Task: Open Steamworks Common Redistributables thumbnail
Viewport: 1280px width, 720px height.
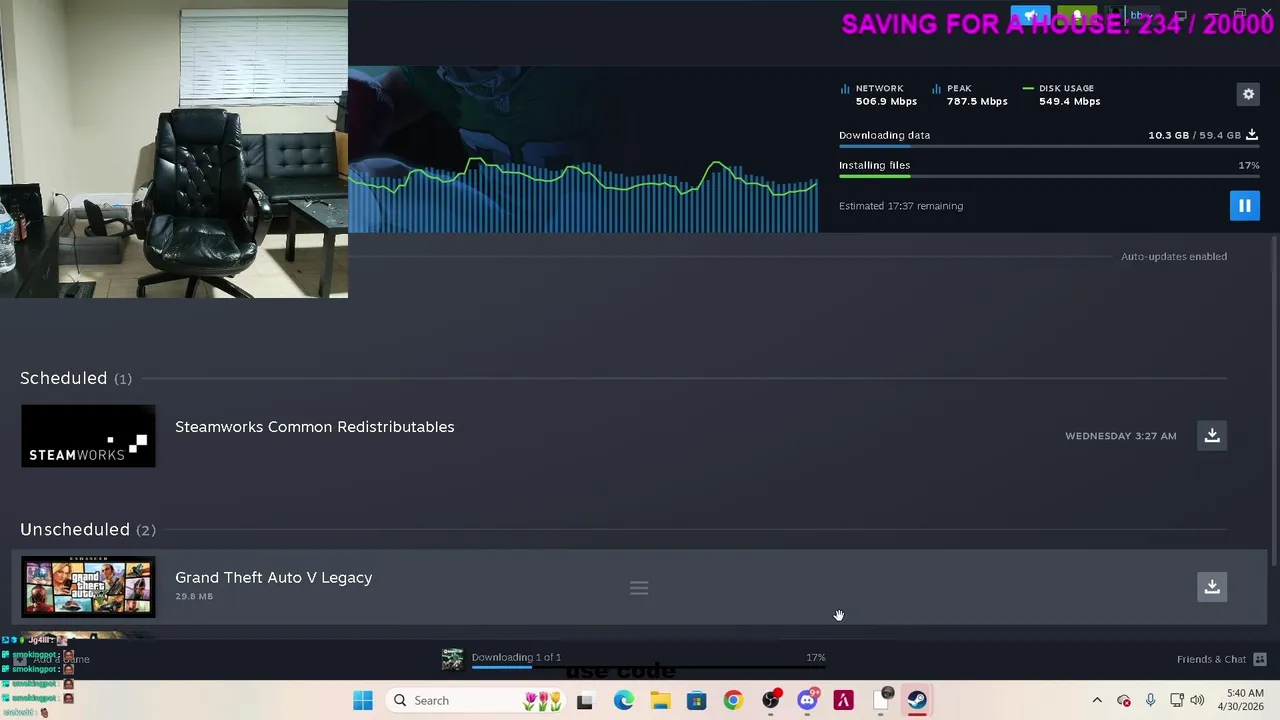Action: [x=88, y=436]
